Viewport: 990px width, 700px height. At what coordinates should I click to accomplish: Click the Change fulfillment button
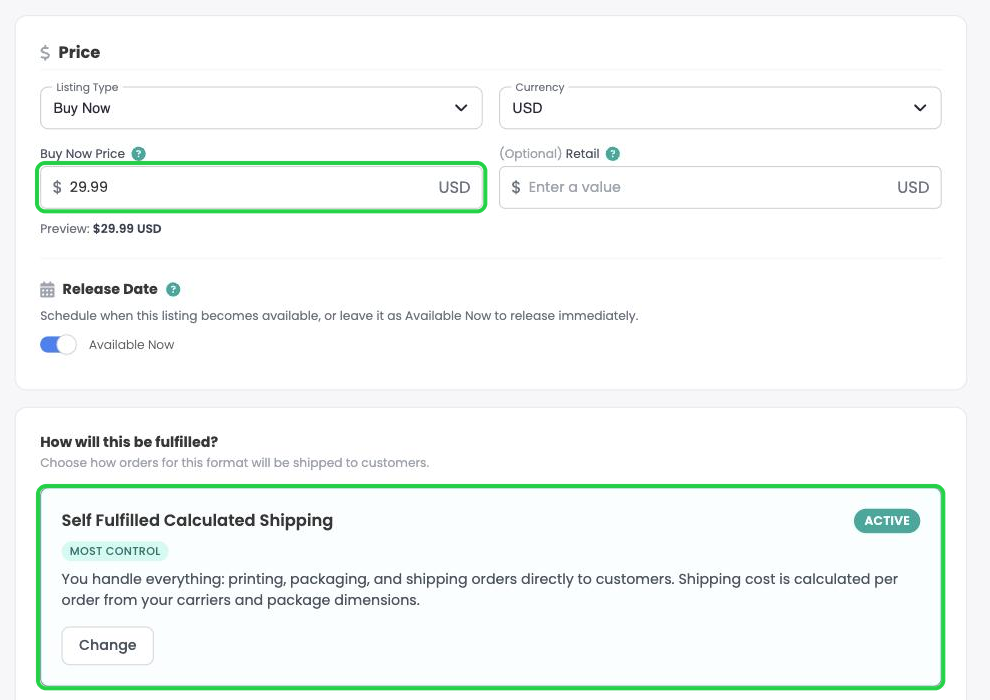[107, 645]
